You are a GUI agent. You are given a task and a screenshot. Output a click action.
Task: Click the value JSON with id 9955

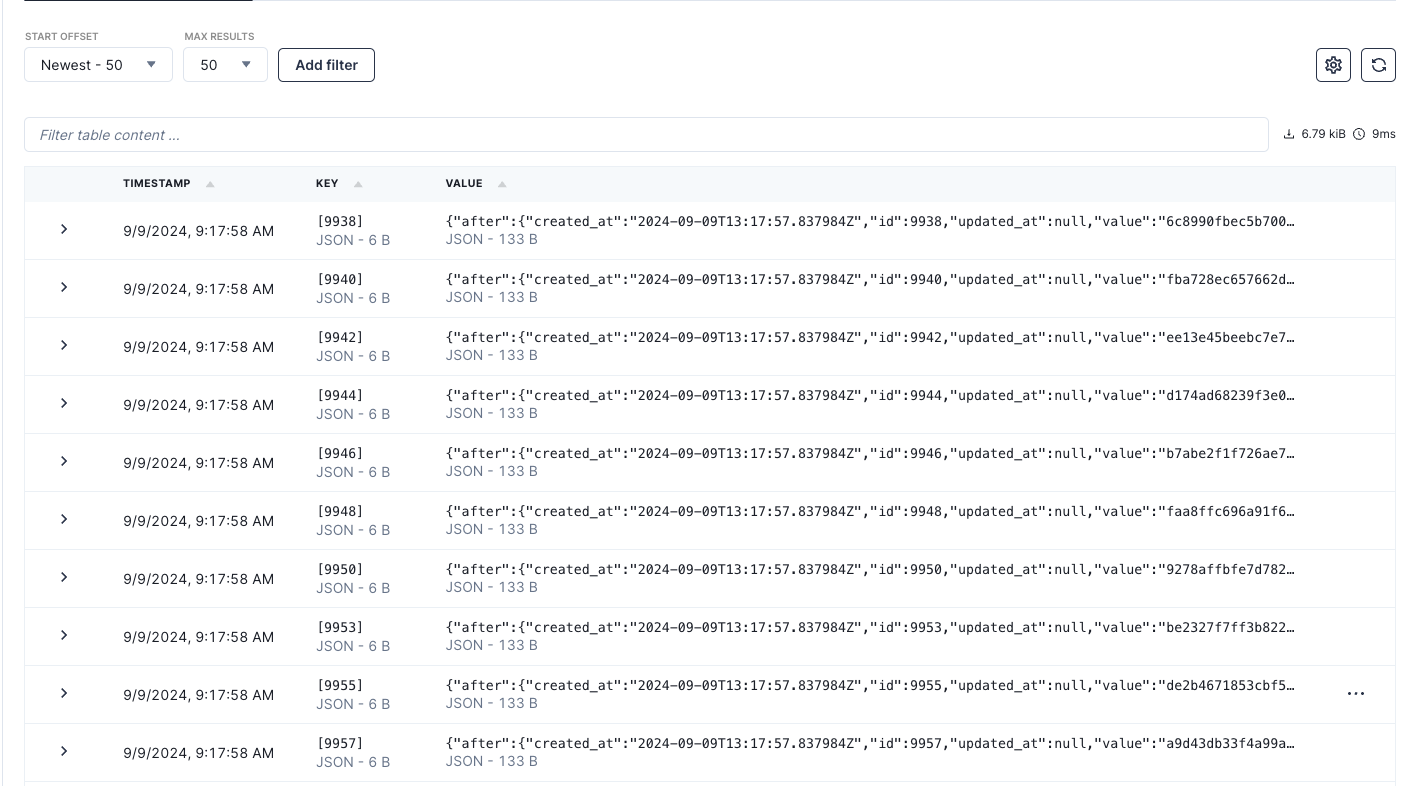pyautogui.click(x=871, y=685)
